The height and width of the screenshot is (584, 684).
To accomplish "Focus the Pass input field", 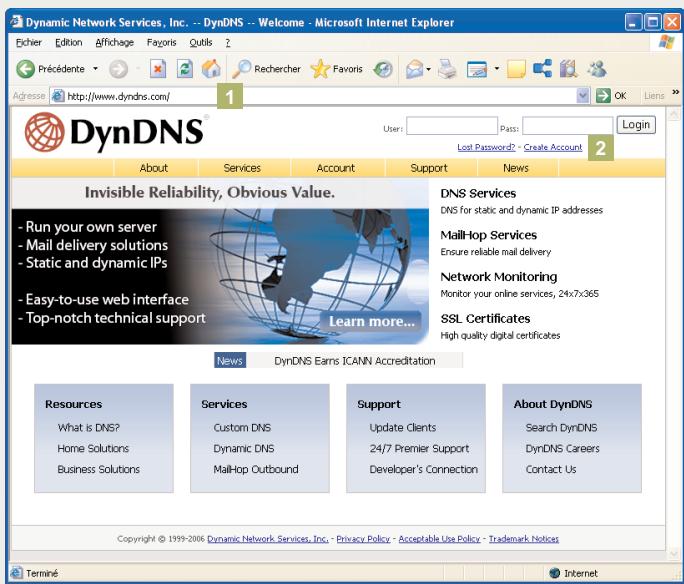I will tap(568, 126).
